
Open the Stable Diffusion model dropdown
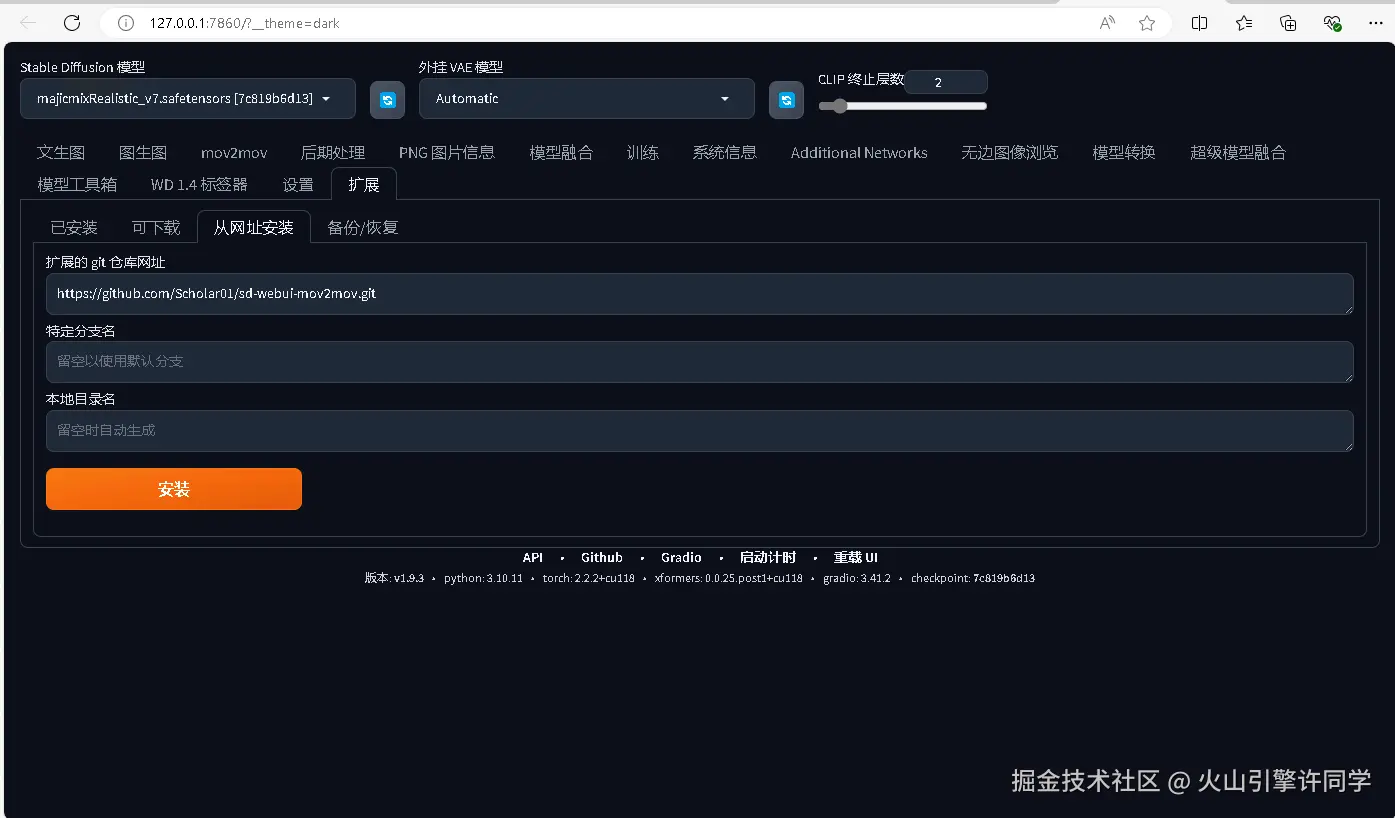point(188,99)
